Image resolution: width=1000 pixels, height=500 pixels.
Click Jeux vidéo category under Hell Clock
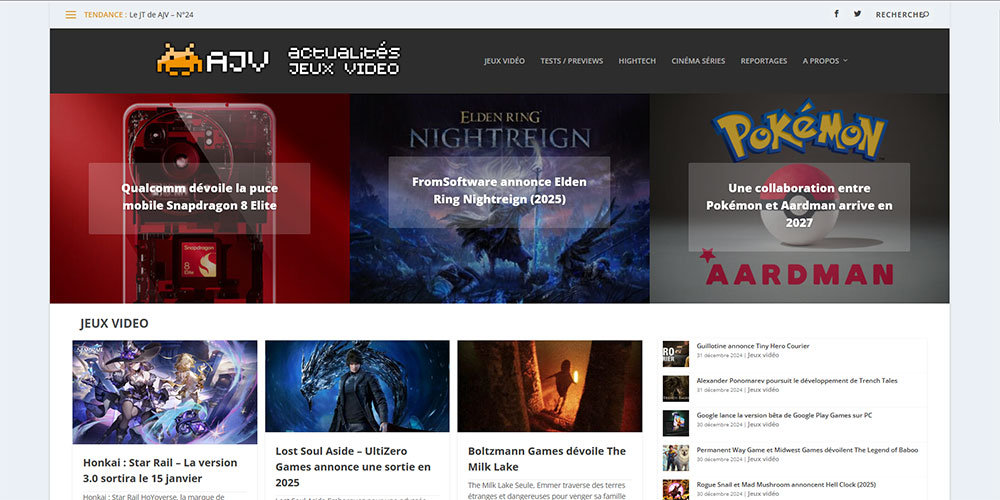click(x=763, y=494)
